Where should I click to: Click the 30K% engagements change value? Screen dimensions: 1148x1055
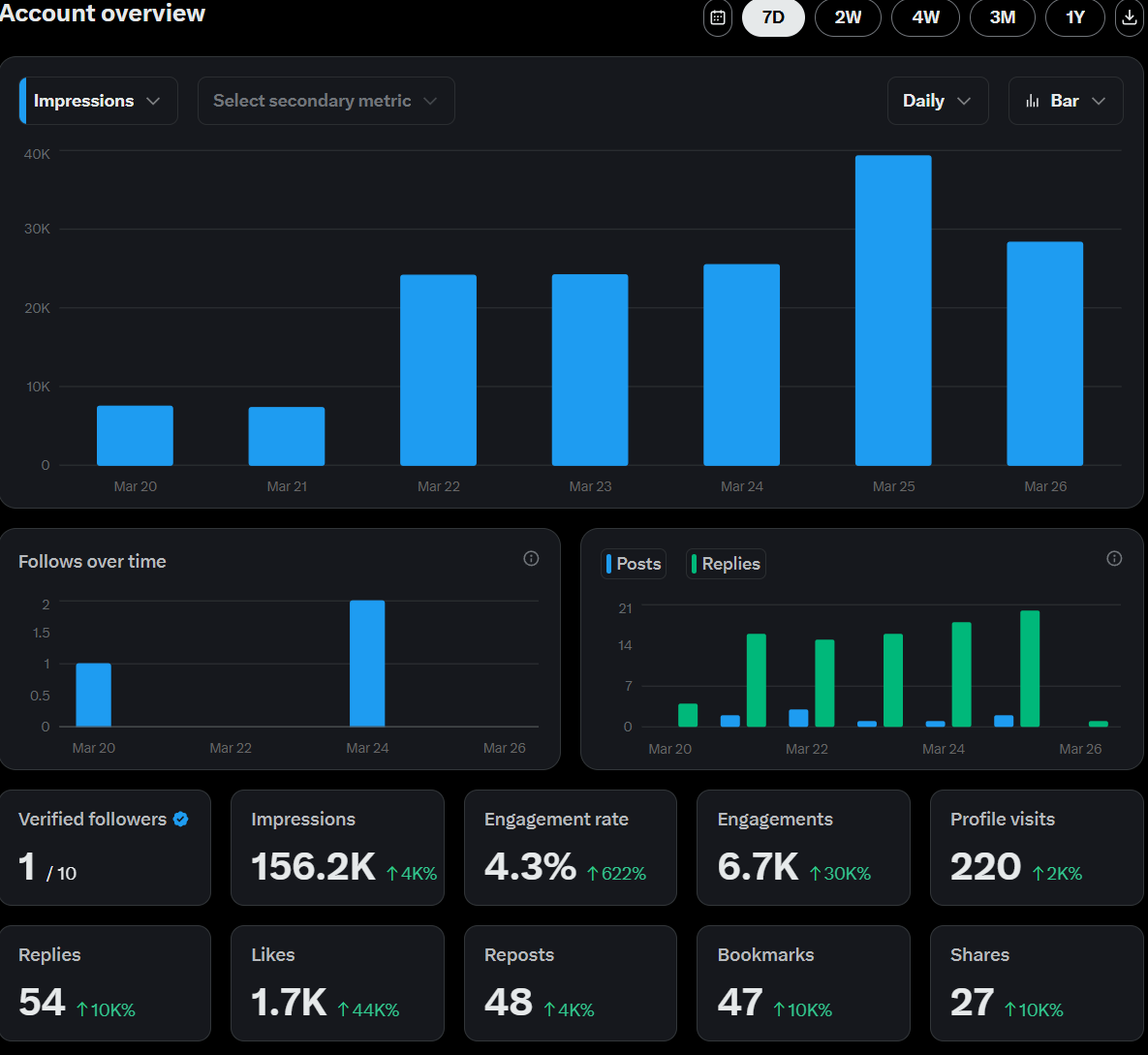(841, 874)
